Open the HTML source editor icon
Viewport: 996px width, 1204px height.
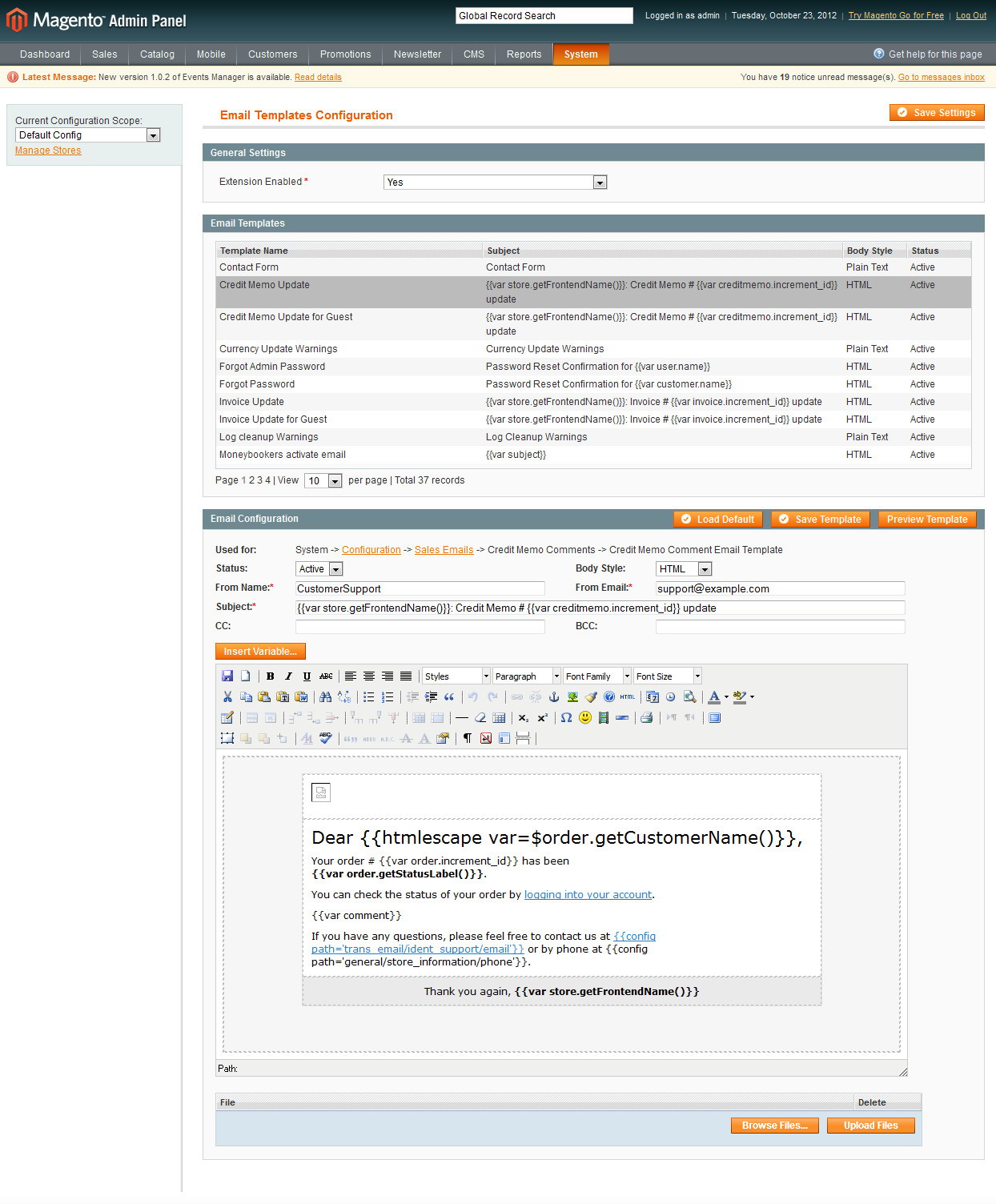pos(627,696)
